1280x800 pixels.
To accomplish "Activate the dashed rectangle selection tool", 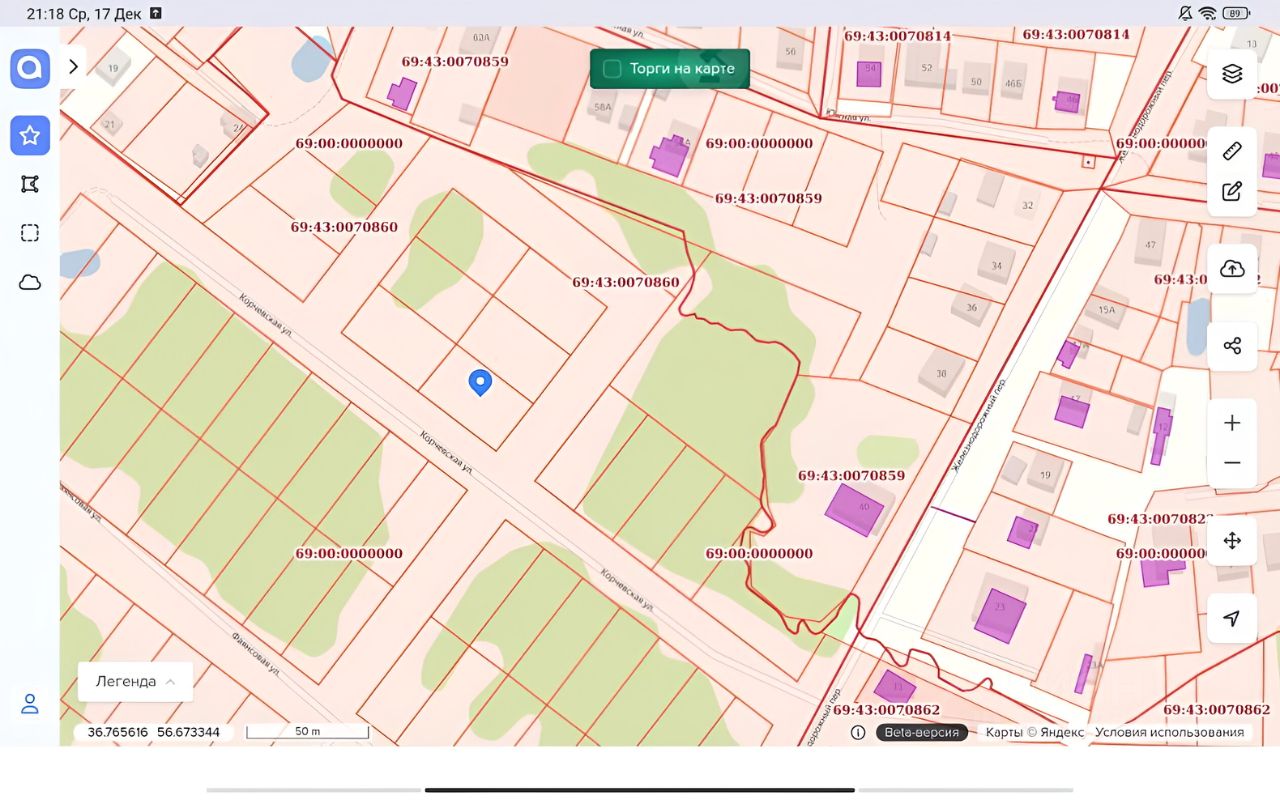I will (30, 233).
